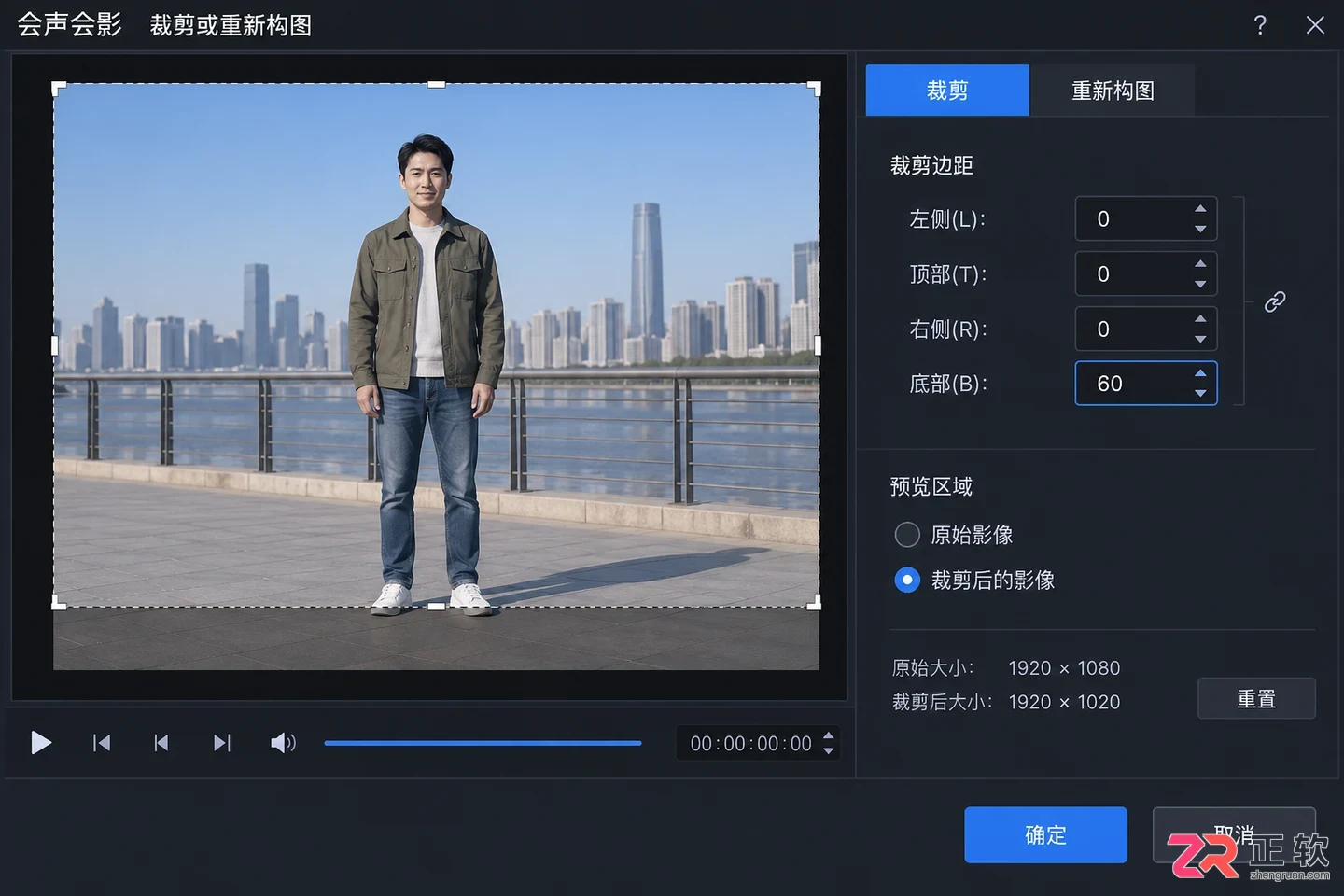Increase the 顶部(T) margin value

point(1200,264)
